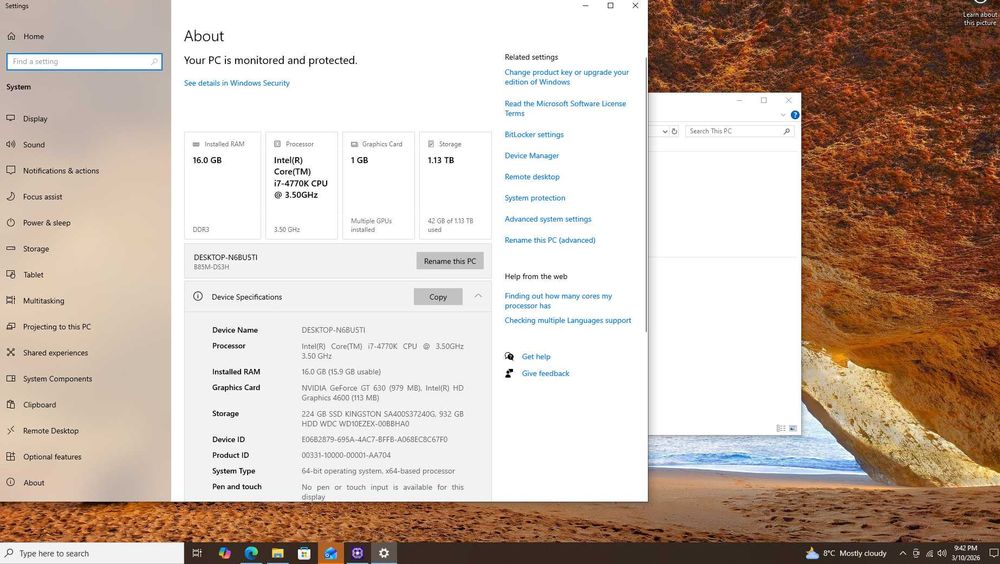Open Advanced system settings link
Viewport: 1000px width, 564px height.
[x=548, y=219]
